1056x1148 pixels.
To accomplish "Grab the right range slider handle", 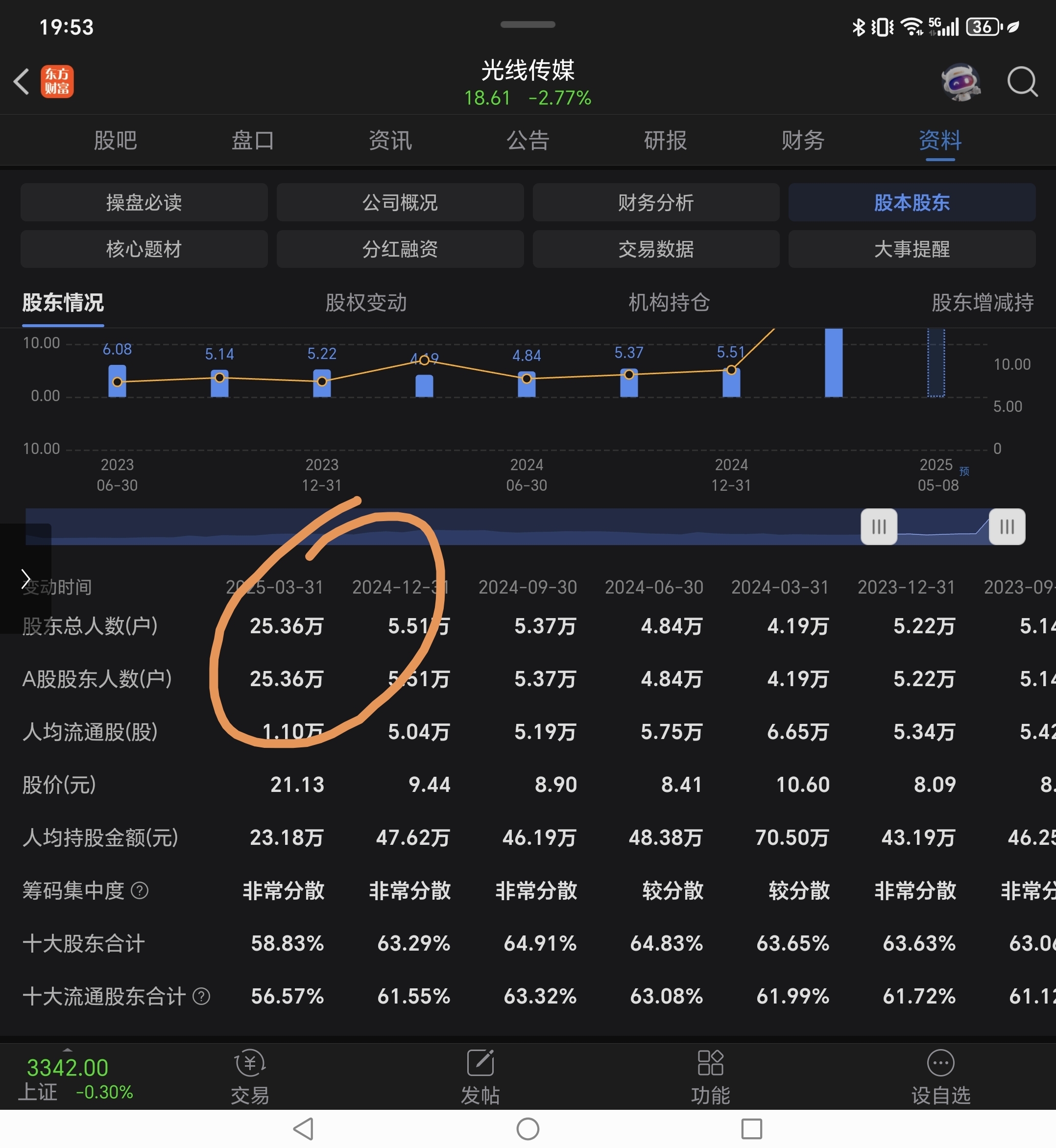I will tap(1007, 526).
